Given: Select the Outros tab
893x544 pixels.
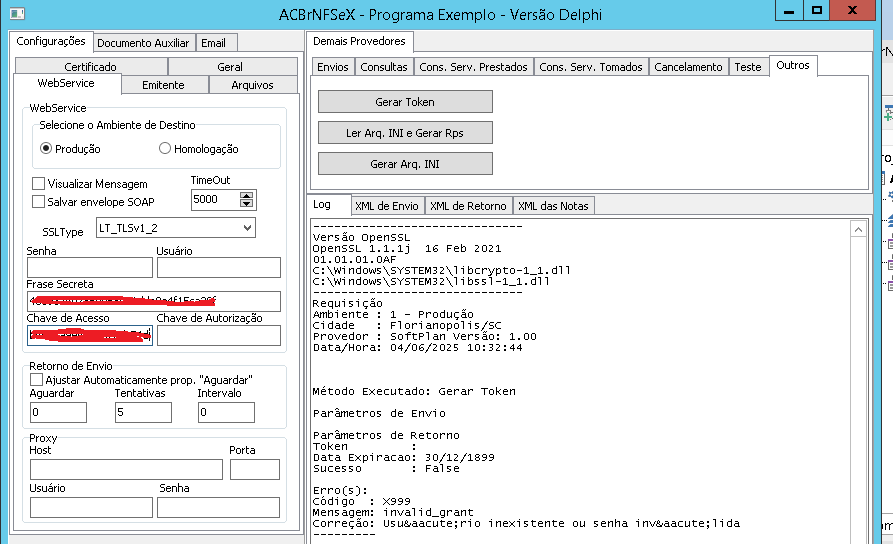Looking at the screenshot, I should point(793,65).
